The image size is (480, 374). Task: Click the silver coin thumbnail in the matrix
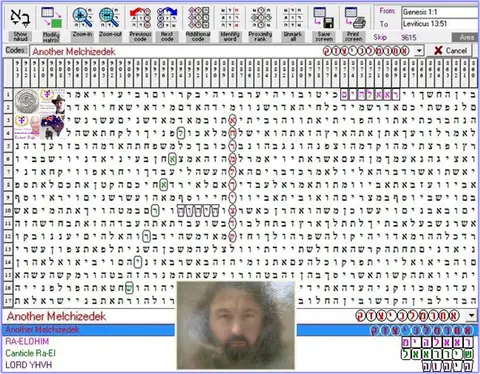[x=27, y=101]
